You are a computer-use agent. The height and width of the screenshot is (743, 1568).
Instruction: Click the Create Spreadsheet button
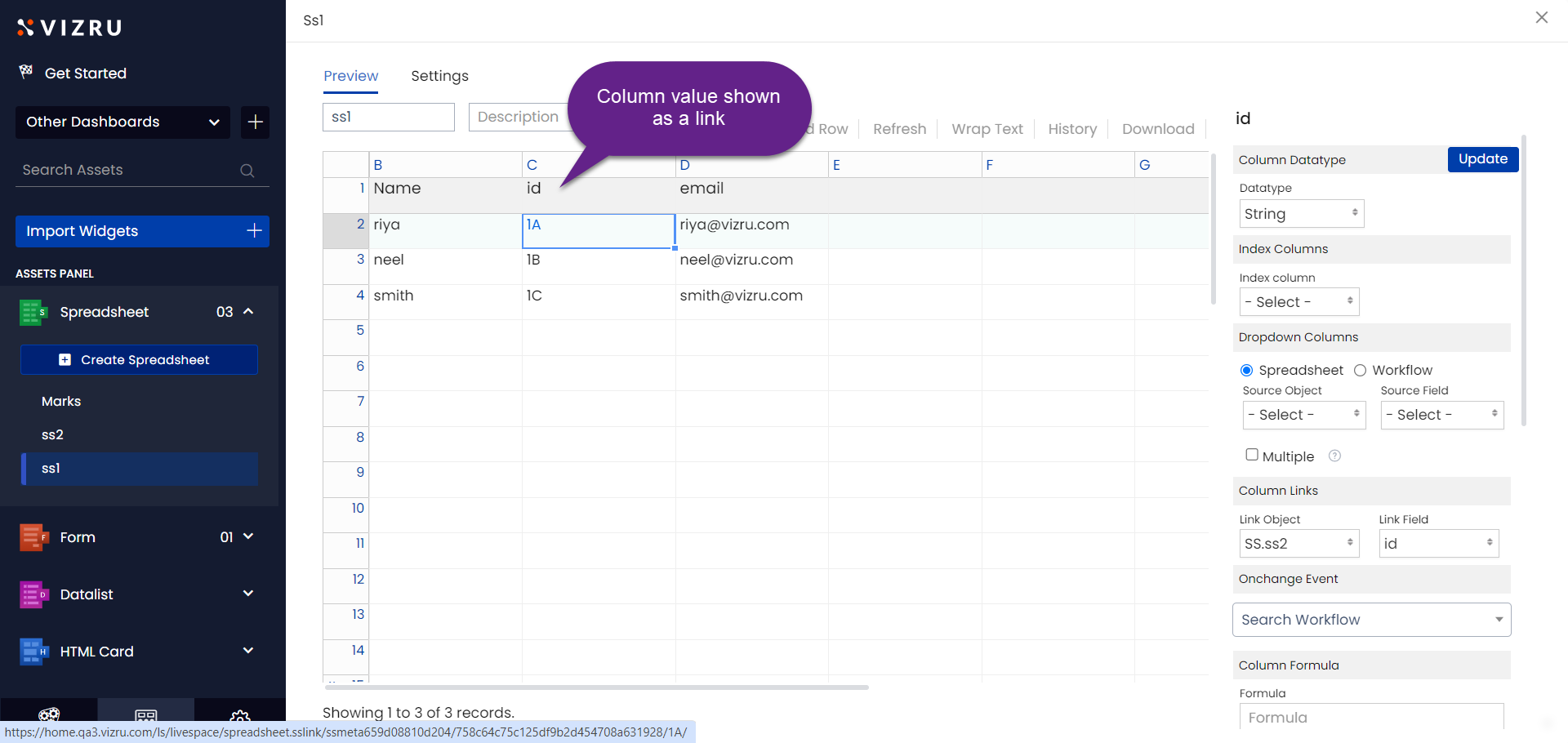click(x=139, y=360)
